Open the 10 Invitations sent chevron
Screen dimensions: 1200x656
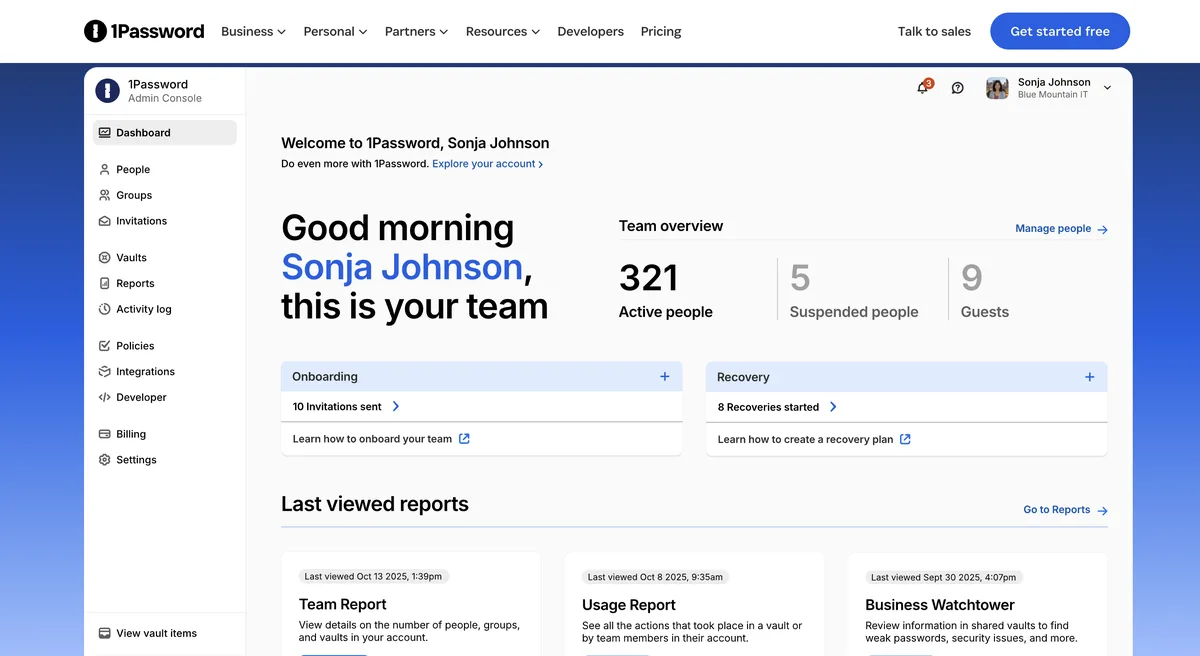[x=396, y=407]
